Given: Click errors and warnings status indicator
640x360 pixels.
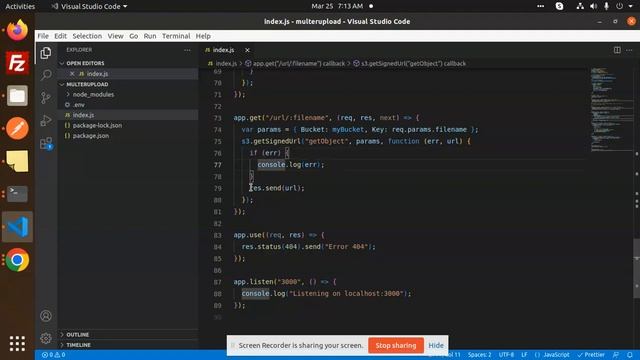Looking at the screenshot, I should pyautogui.click(x=53, y=355).
